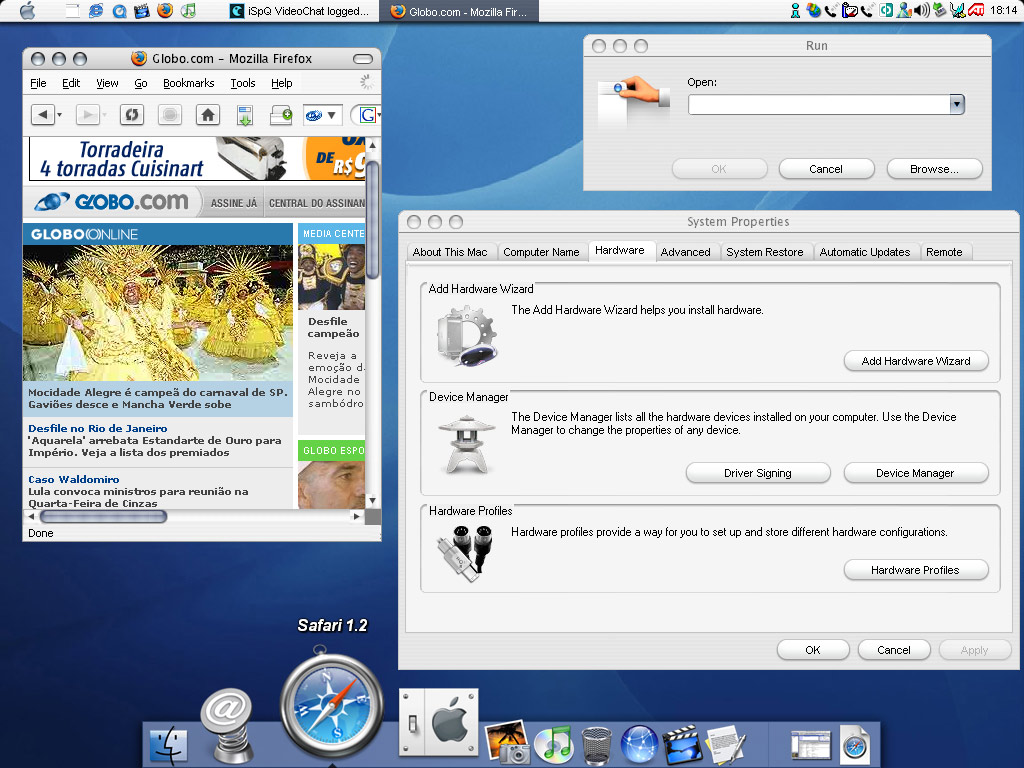The width and height of the screenshot is (1024, 768).
Task: Click the Back arrow in Firefox
Action: tap(44, 114)
